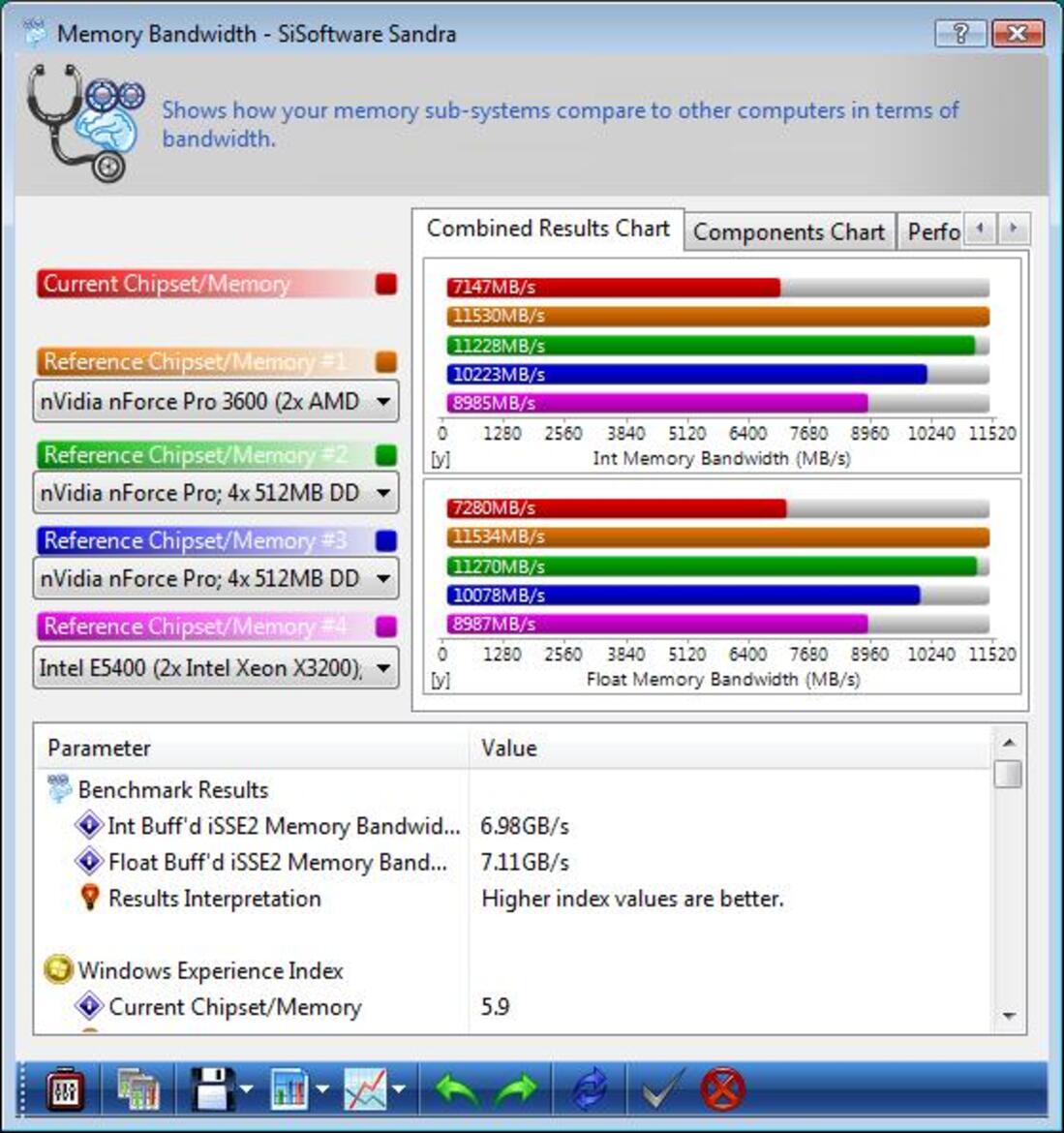Switch to the Components Chart tab
The width and height of the screenshot is (1064, 1133).
789,232
